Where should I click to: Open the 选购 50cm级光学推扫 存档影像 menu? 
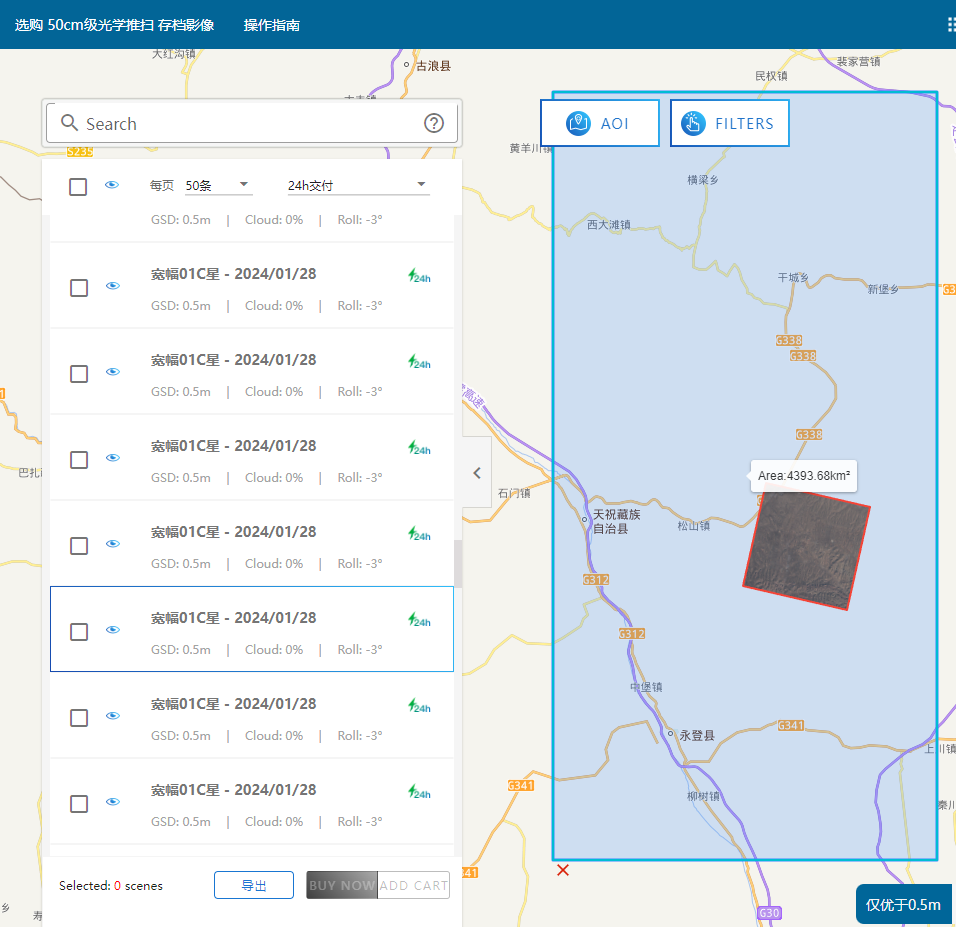114,25
